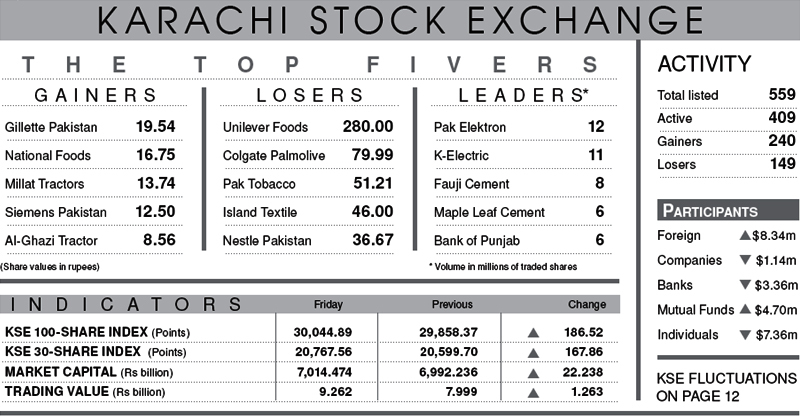
Task: Click Gillette Pakistan in the gainers list
Action: (51, 128)
